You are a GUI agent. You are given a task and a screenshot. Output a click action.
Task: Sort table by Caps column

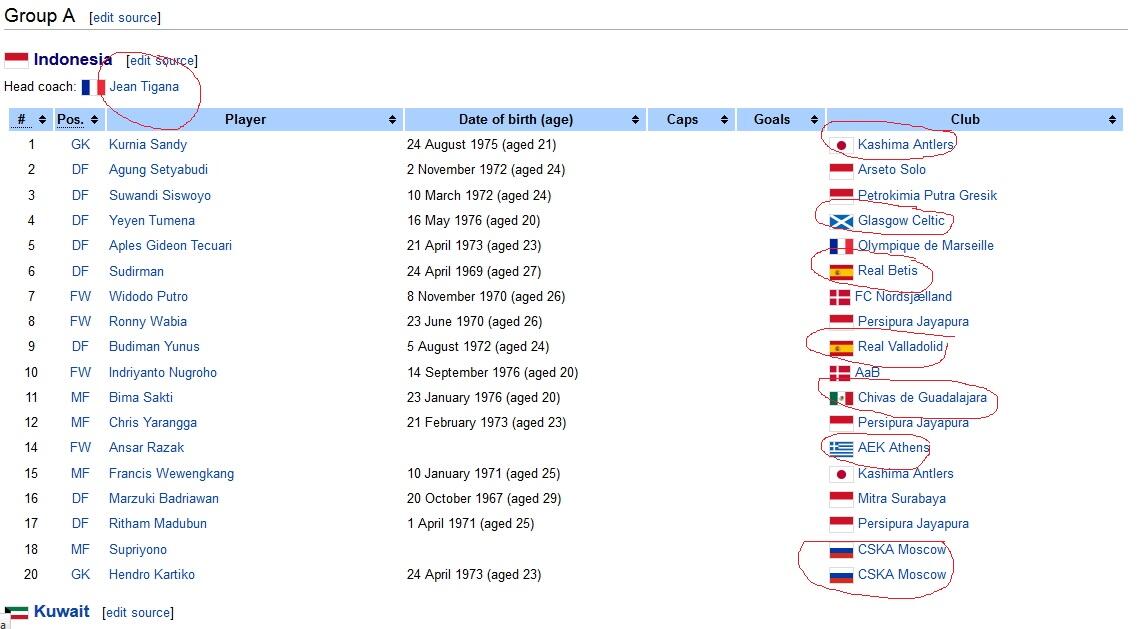(682, 120)
